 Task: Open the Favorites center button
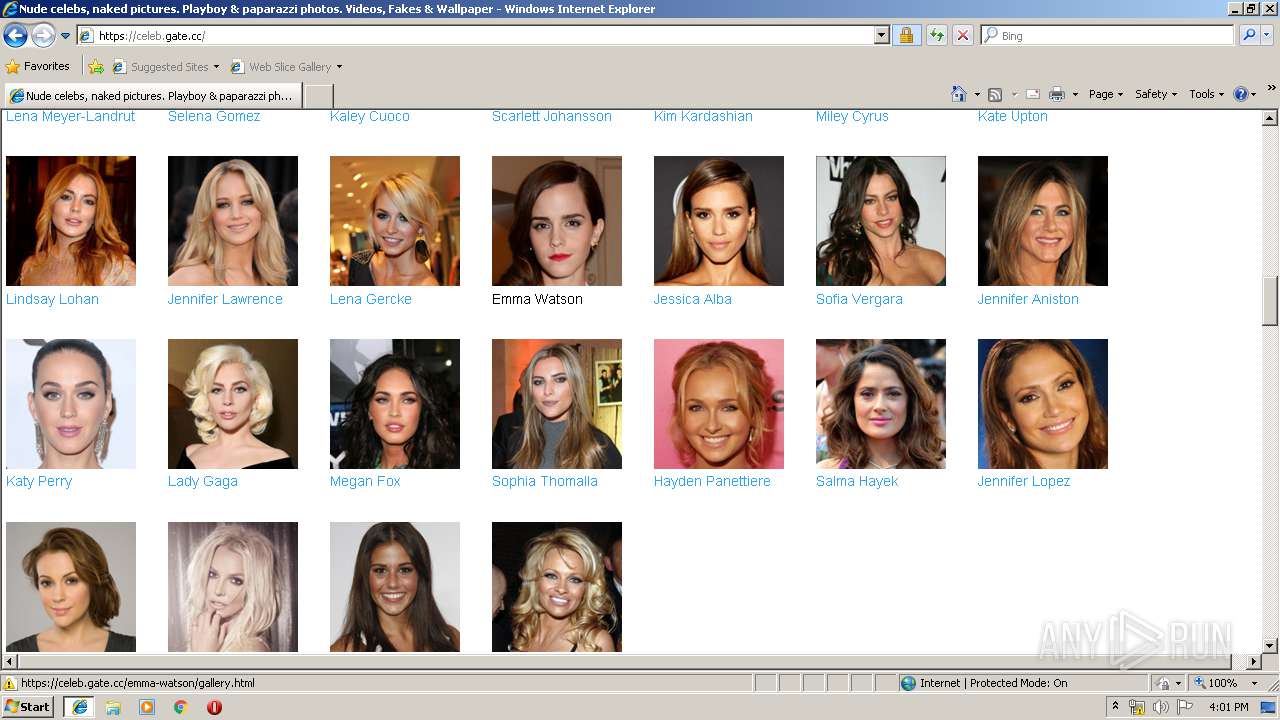tap(38, 67)
